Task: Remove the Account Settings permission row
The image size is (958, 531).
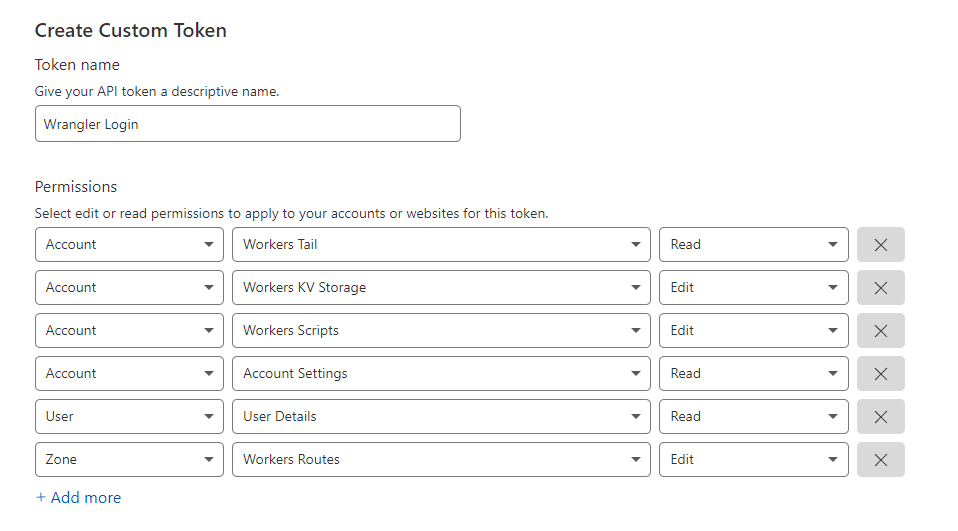Action: pyautogui.click(x=880, y=373)
